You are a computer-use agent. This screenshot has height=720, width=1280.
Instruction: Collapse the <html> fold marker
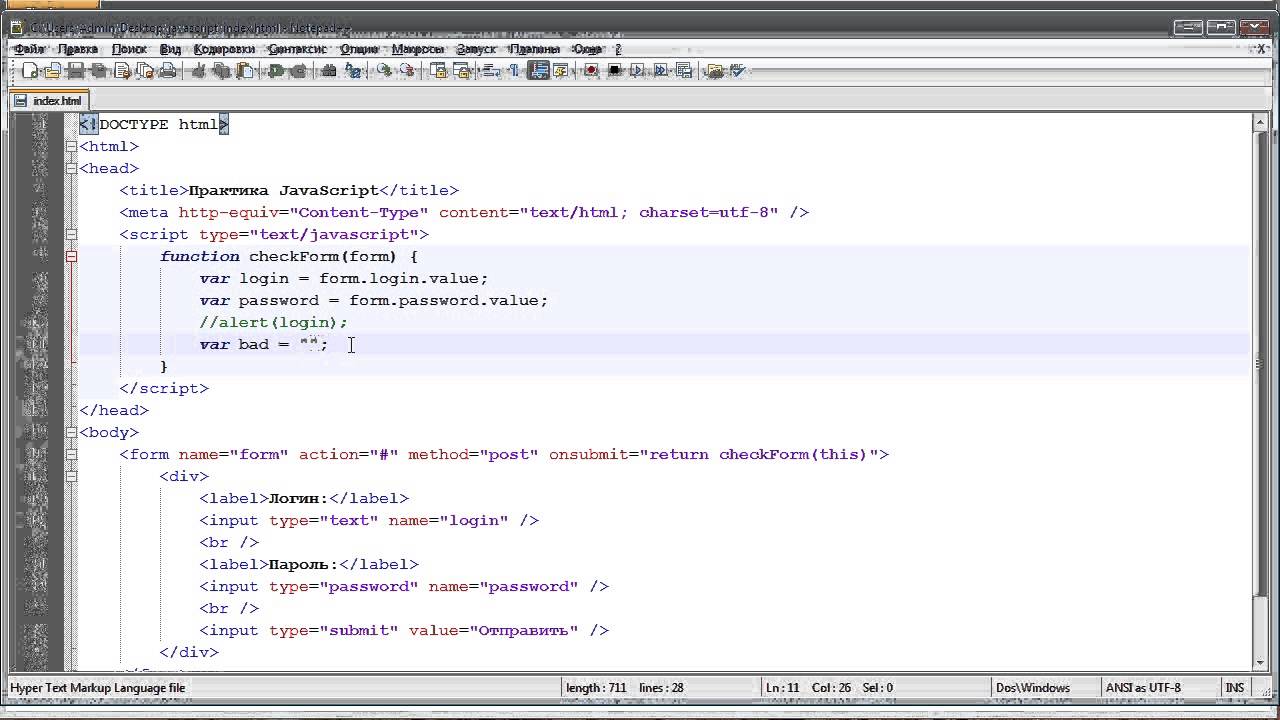[x=71, y=146]
